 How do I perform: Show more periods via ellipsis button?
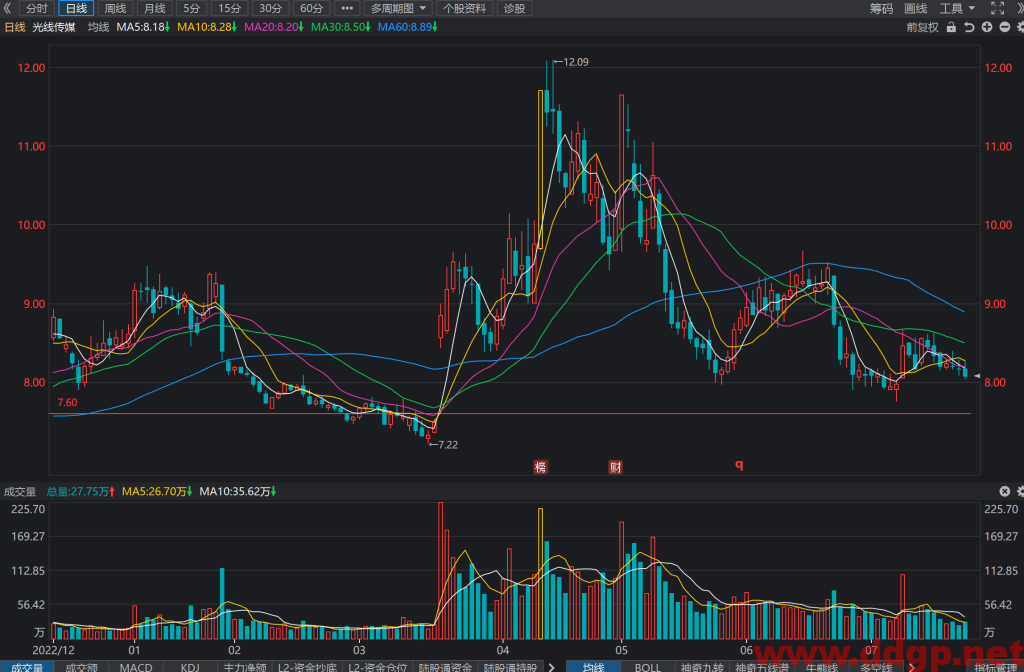coord(347,8)
